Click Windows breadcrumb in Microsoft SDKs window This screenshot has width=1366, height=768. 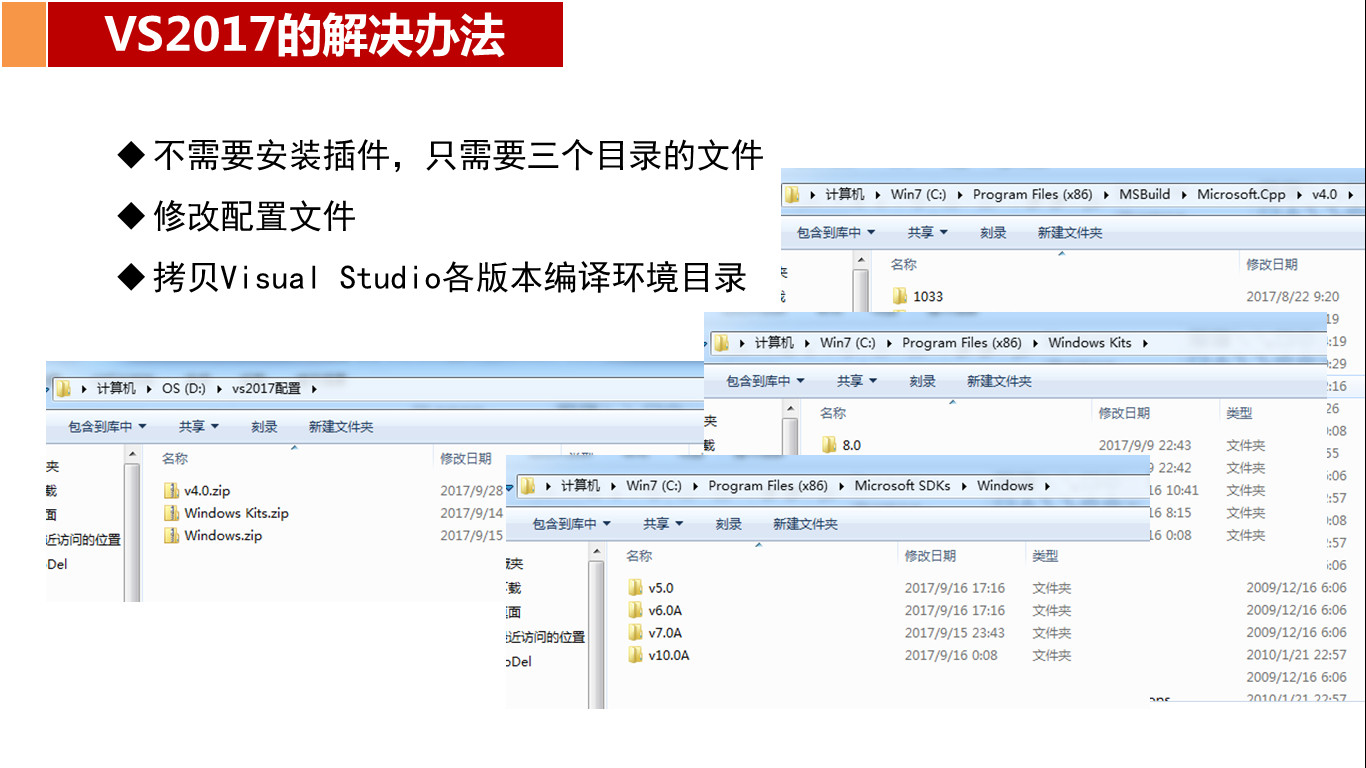(1005, 485)
